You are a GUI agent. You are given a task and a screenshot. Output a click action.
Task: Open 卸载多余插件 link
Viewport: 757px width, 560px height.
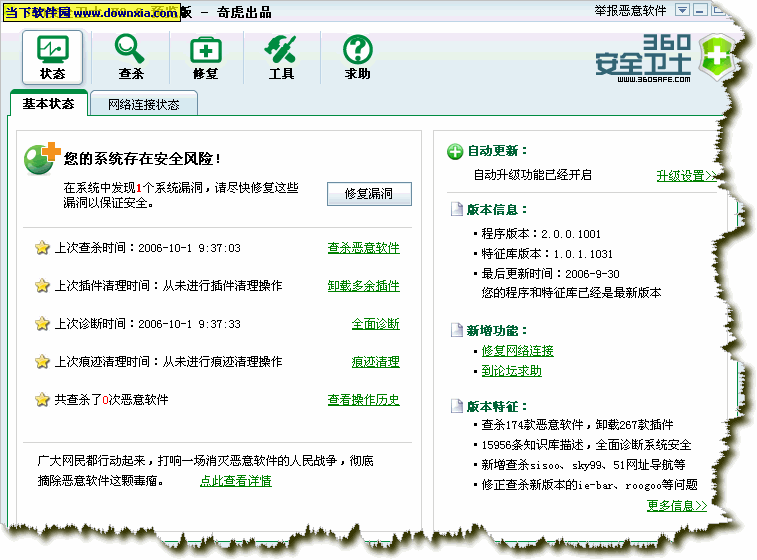[x=364, y=286]
